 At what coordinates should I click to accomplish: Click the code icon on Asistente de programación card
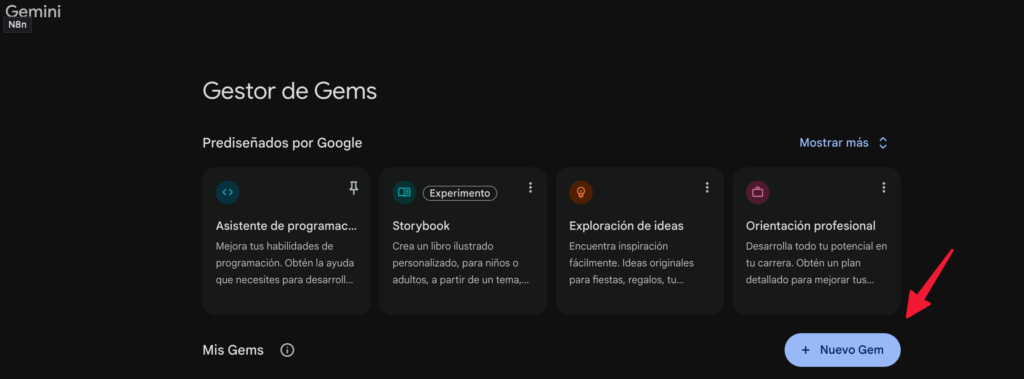pos(227,193)
